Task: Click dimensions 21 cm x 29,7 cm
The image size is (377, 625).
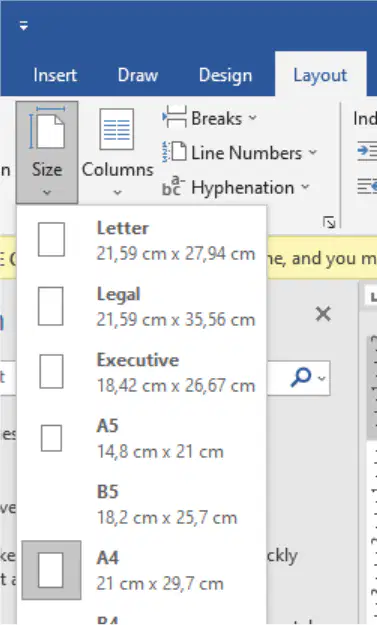Action: point(160,584)
